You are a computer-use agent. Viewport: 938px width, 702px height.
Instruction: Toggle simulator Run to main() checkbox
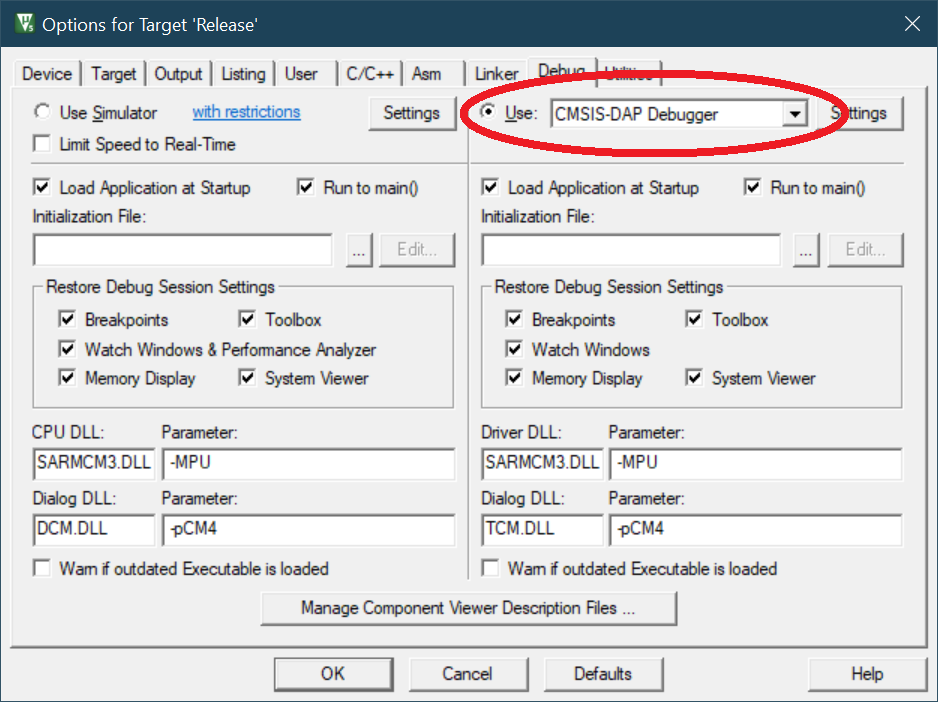click(x=306, y=188)
